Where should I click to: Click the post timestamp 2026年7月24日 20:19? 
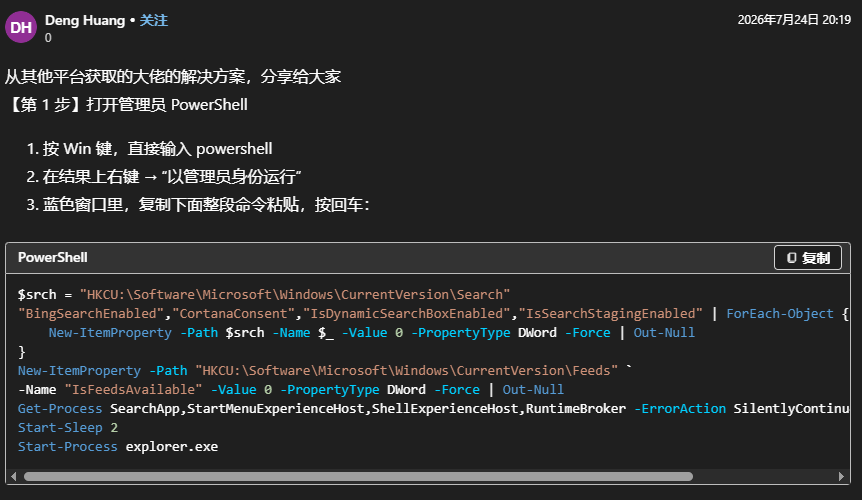pyautogui.click(x=794, y=20)
